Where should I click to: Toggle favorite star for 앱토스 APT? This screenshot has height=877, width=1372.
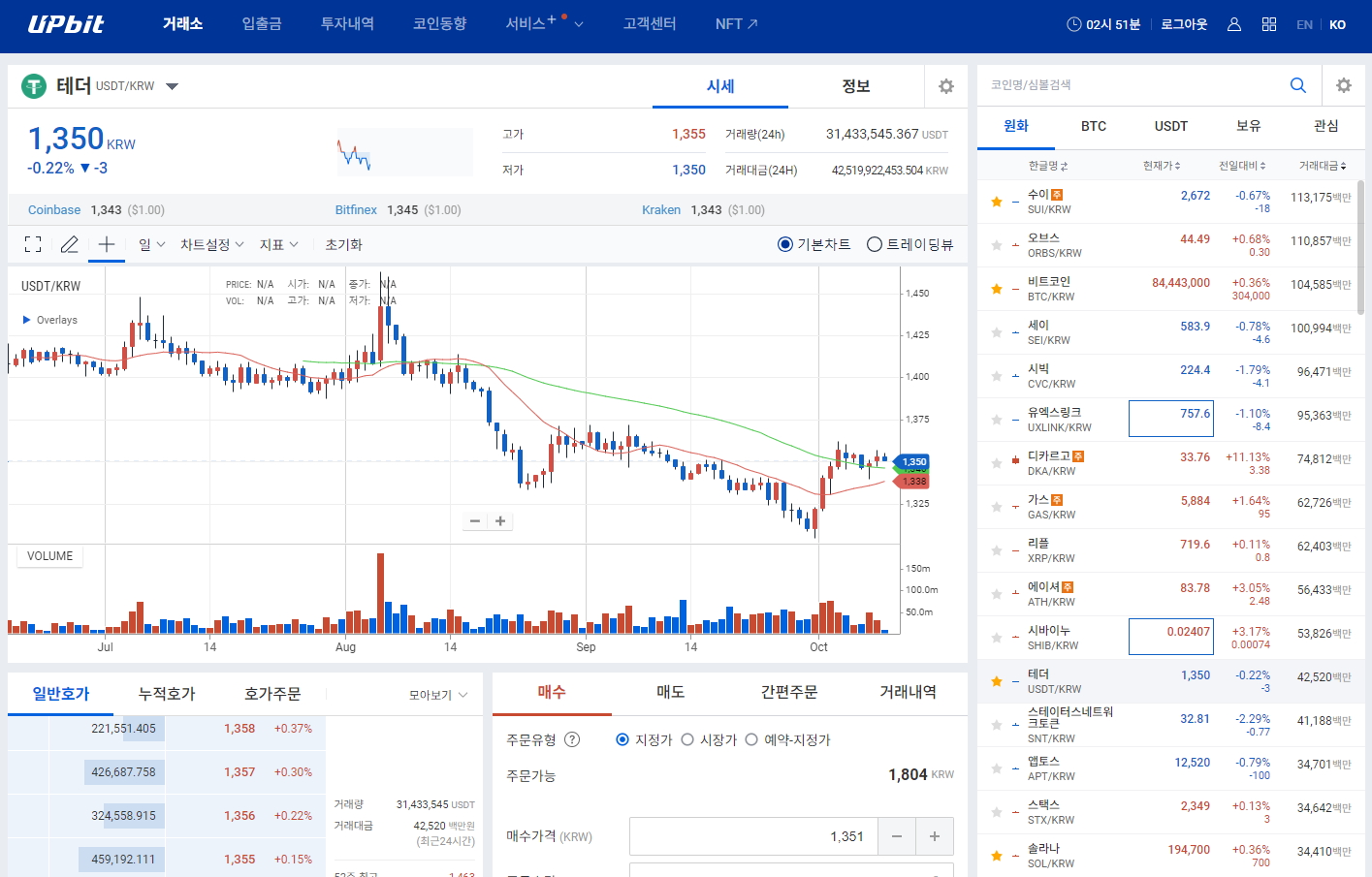click(x=997, y=768)
